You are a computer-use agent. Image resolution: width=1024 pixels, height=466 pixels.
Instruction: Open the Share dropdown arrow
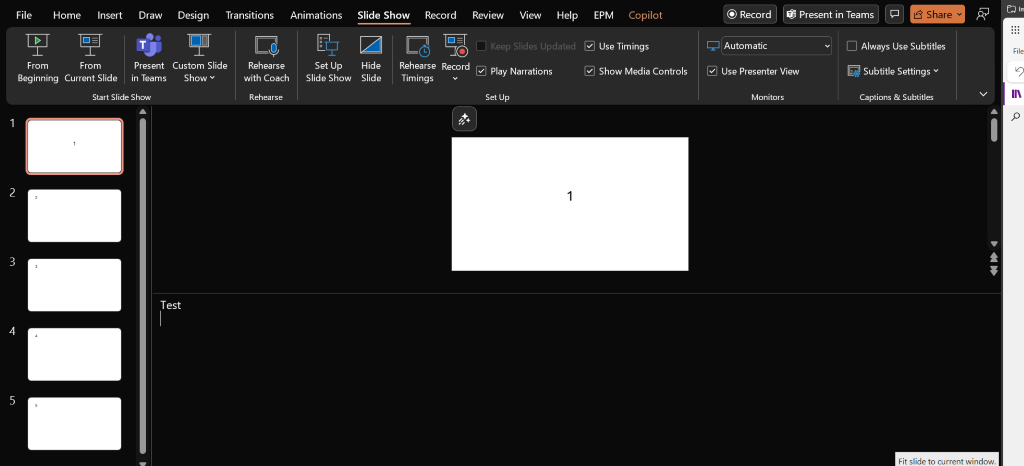point(959,14)
